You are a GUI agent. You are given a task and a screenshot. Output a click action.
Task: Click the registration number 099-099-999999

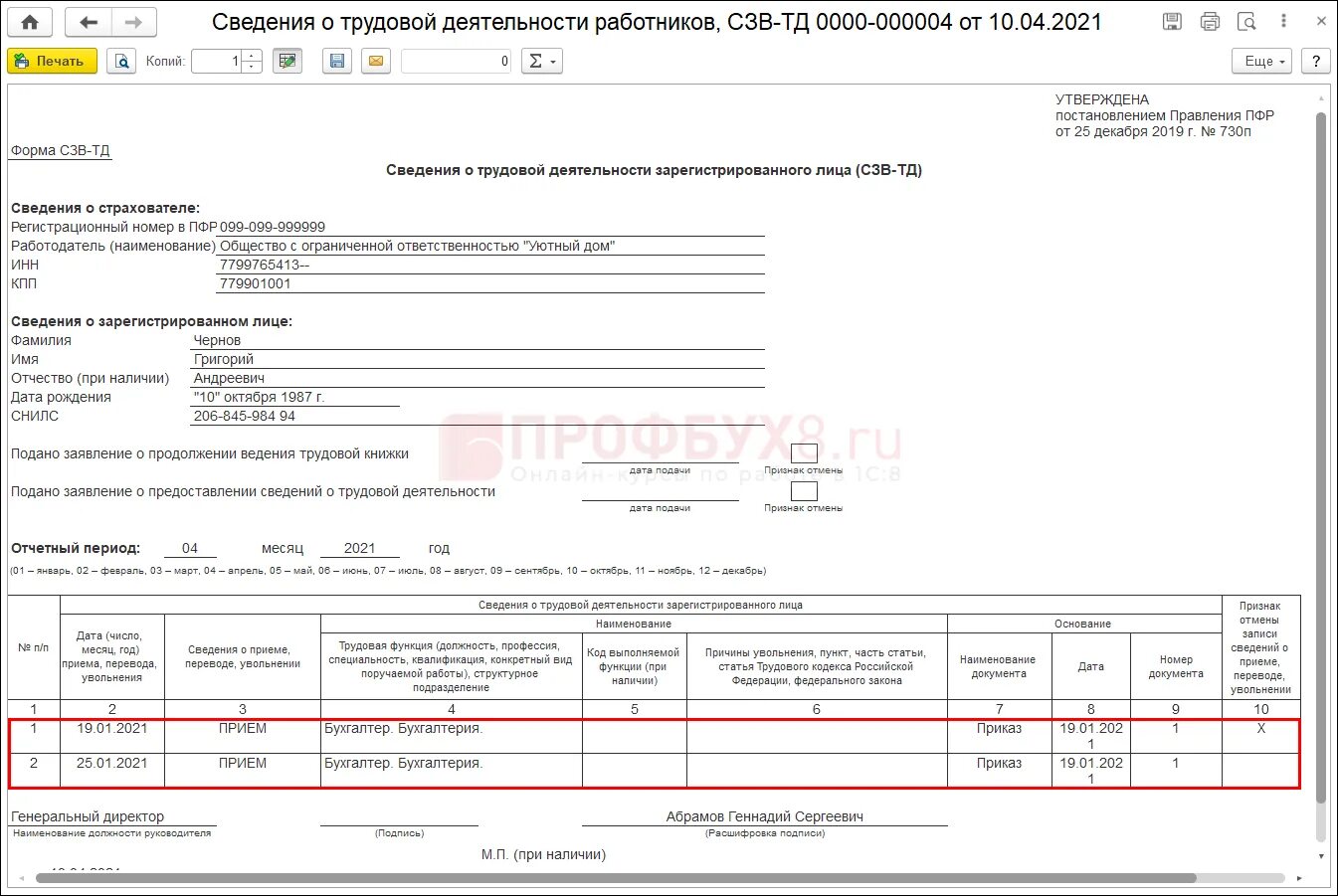click(x=273, y=227)
